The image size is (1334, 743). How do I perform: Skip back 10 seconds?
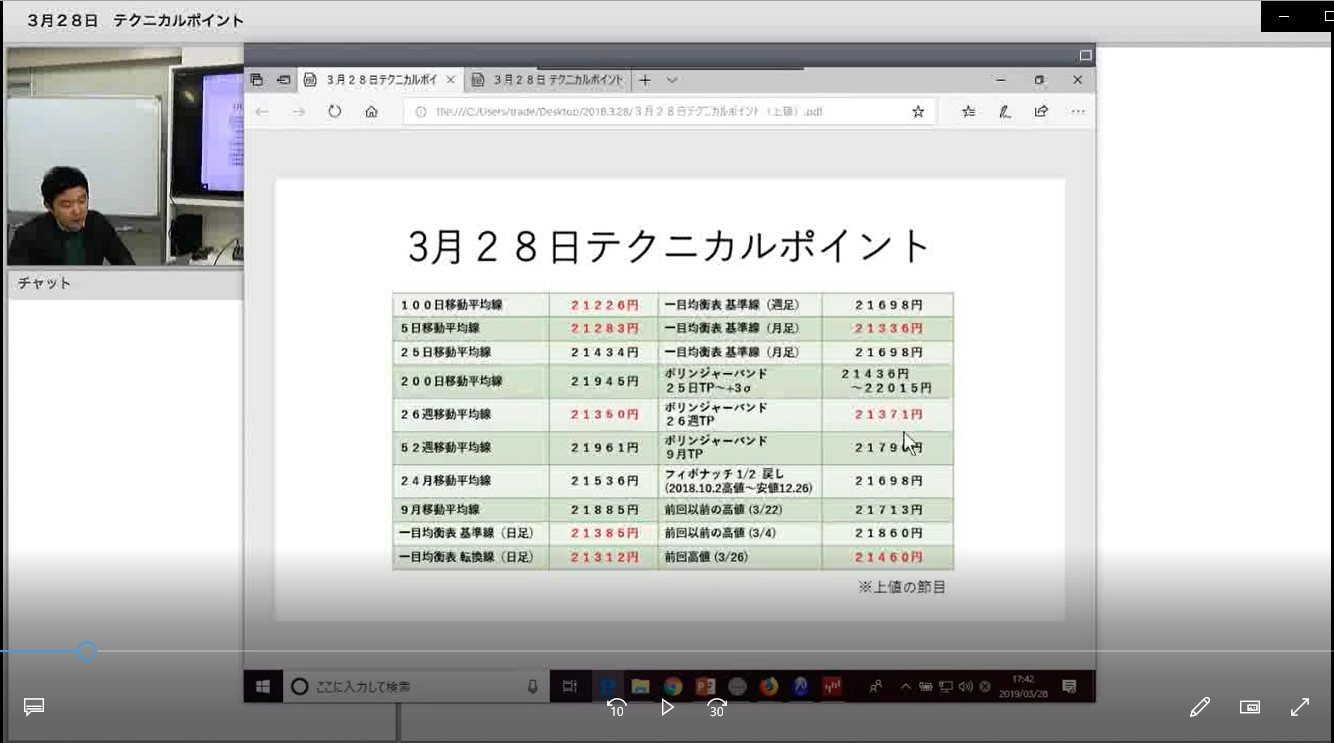616,708
